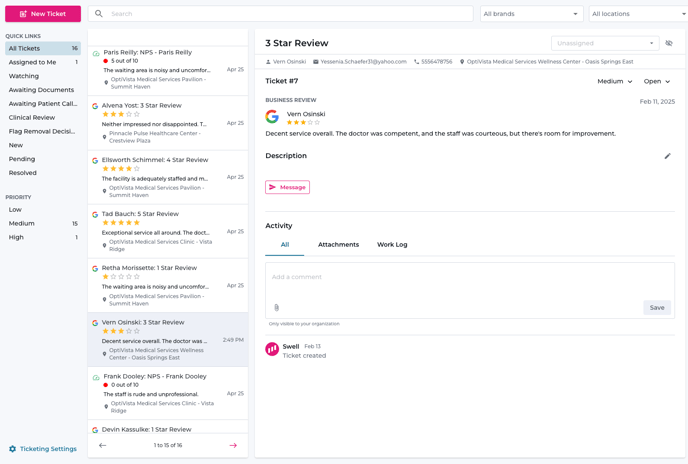Click Google icon on Tad Bauch ticket
This screenshot has width=688, height=464.
[x=95, y=215]
